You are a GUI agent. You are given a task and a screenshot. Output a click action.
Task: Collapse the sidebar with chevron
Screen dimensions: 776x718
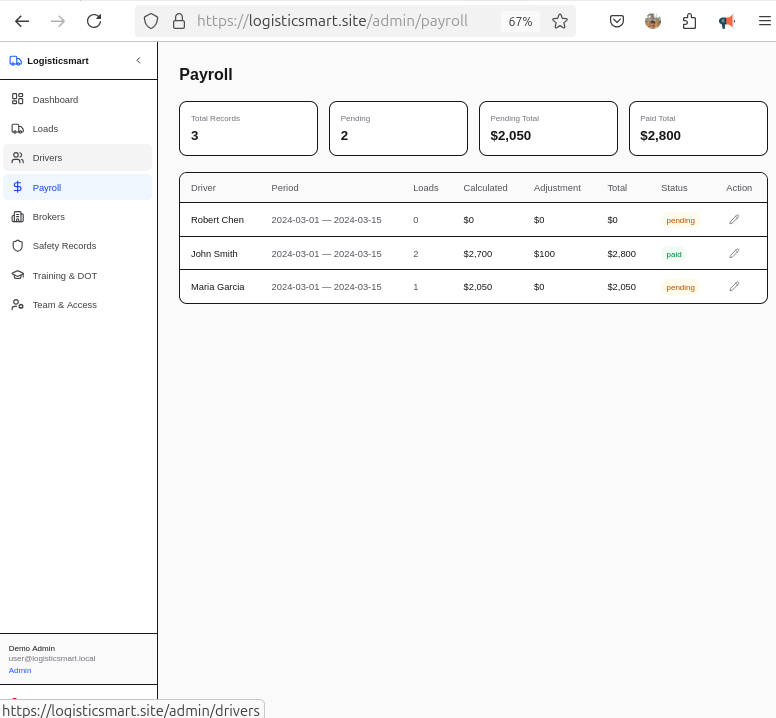139,60
